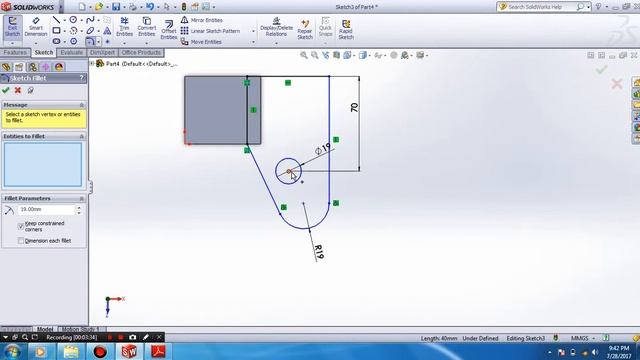The image size is (640, 360).
Task: Enable Dimension each fillet checkbox
Action: tap(21, 241)
